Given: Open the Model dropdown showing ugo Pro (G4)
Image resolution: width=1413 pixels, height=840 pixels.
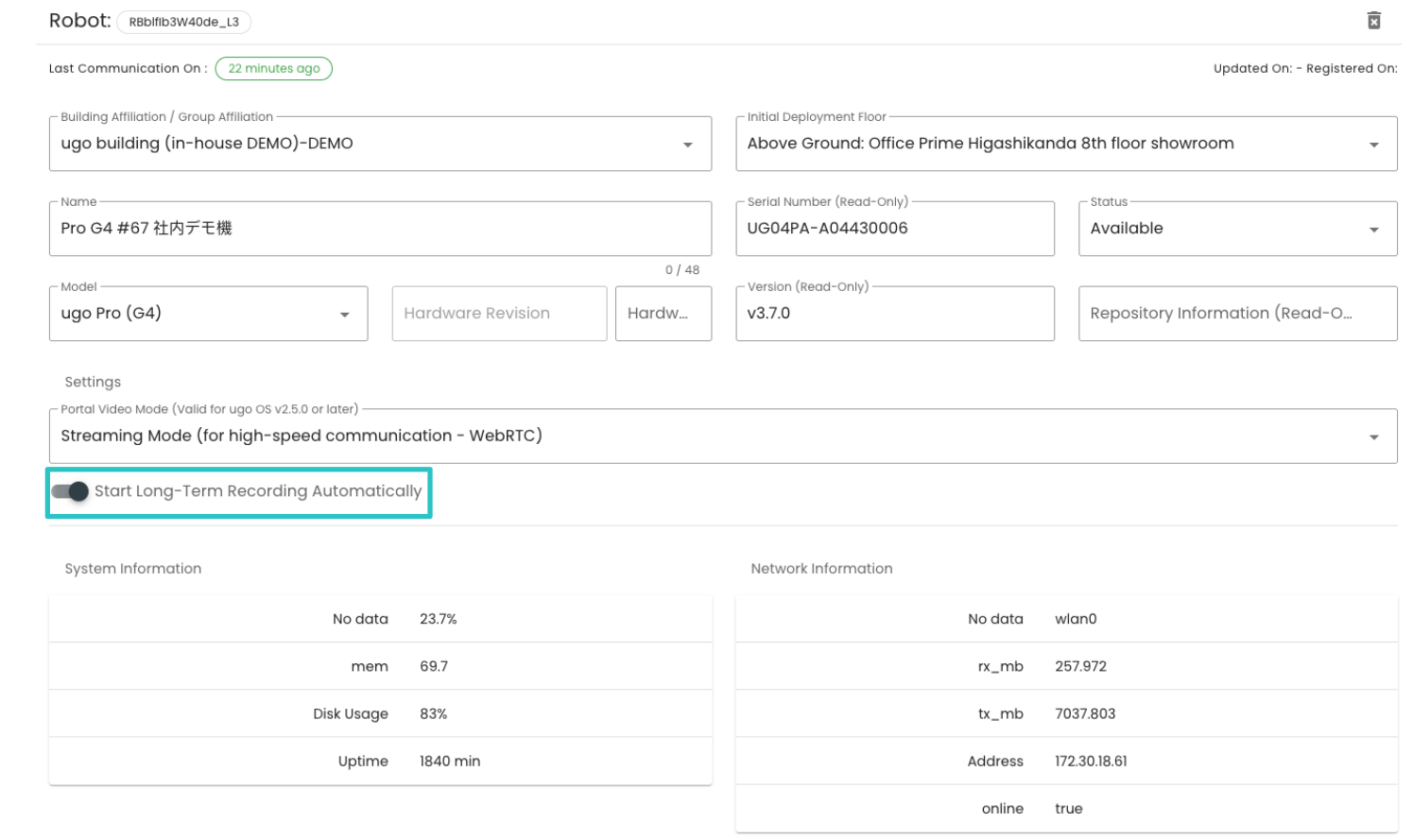Looking at the screenshot, I should pyautogui.click(x=208, y=314).
